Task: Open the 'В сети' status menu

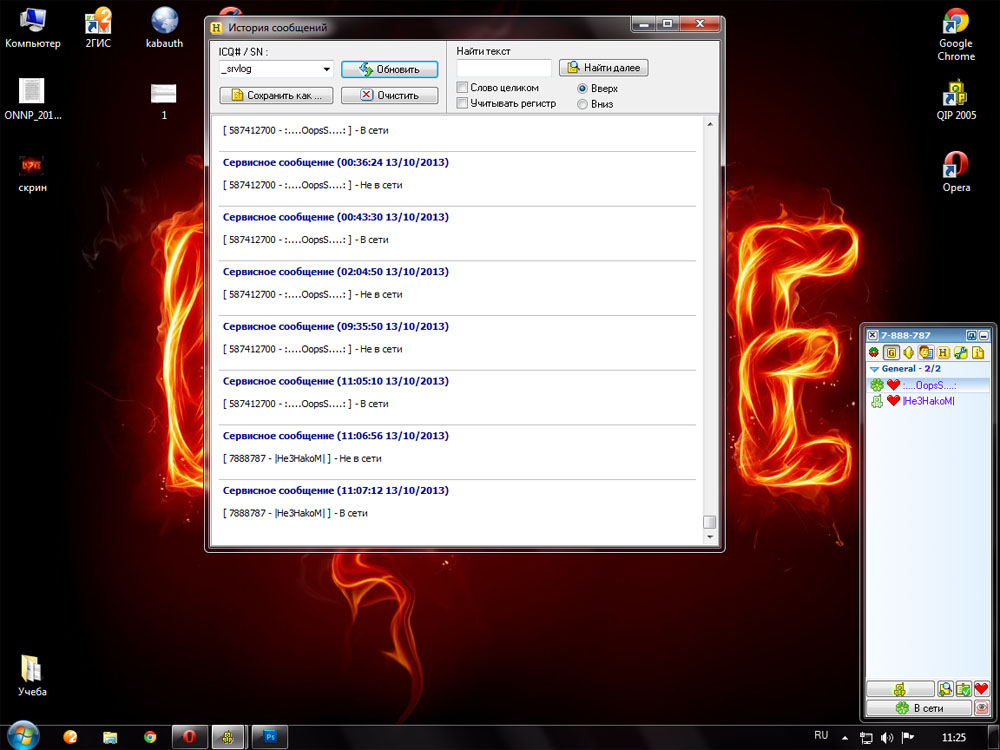Action: 919,707
